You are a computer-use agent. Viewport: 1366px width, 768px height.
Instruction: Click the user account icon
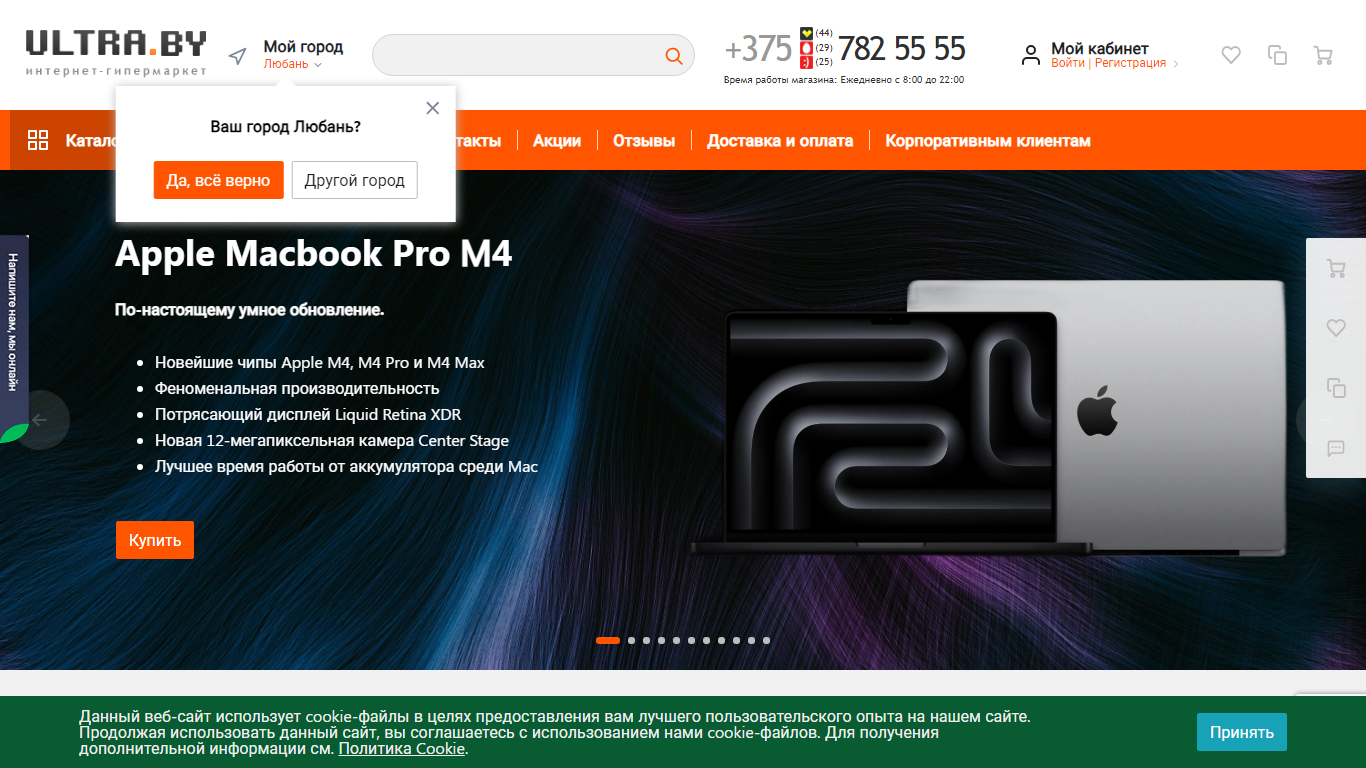[1031, 55]
